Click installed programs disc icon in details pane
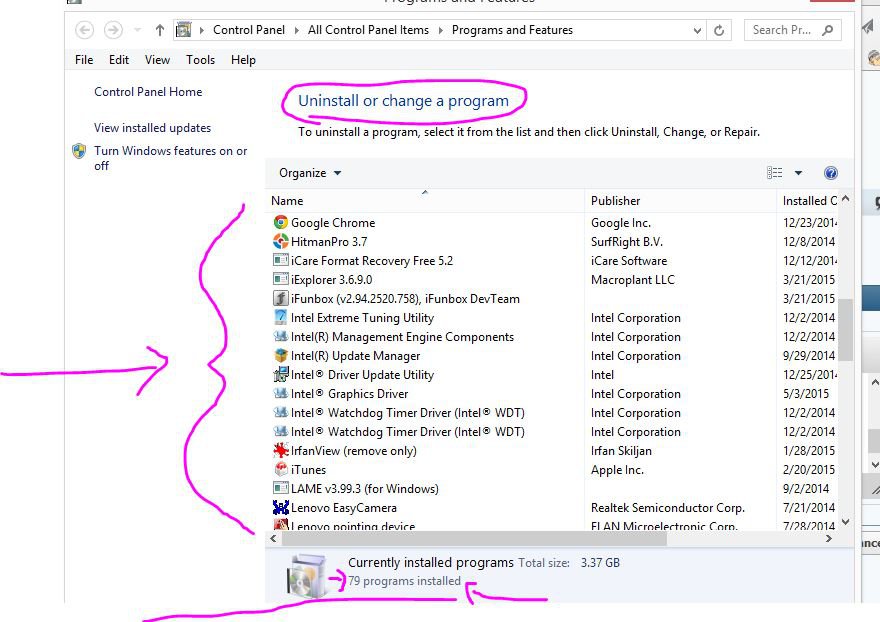 pyautogui.click(x=306, y=575)
